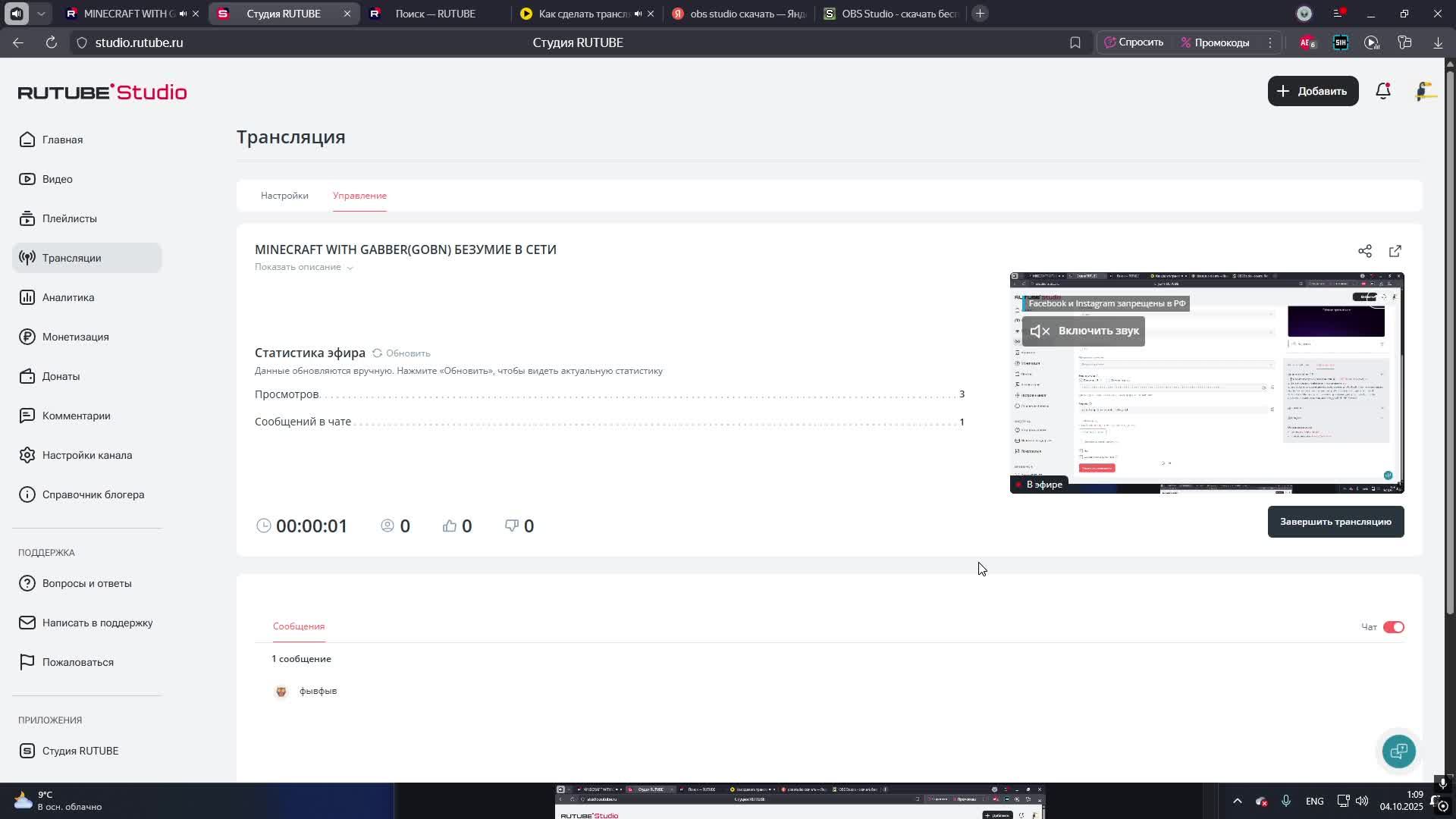Toggle the Чат switch off
The height and width of the screenshot is (819, 1456).
point(1393,627)
